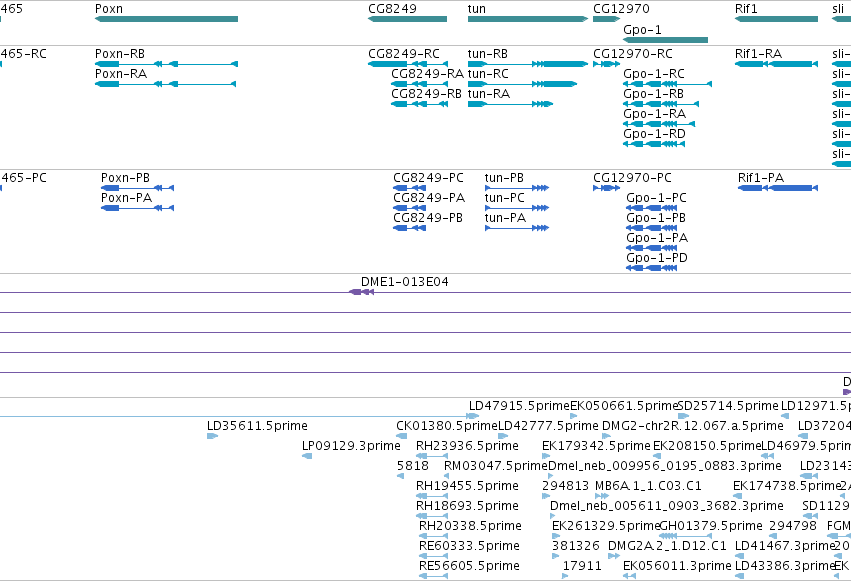Select EST LD42777.5prime
This screenshot has width=851, height=581.
[503, 436]
